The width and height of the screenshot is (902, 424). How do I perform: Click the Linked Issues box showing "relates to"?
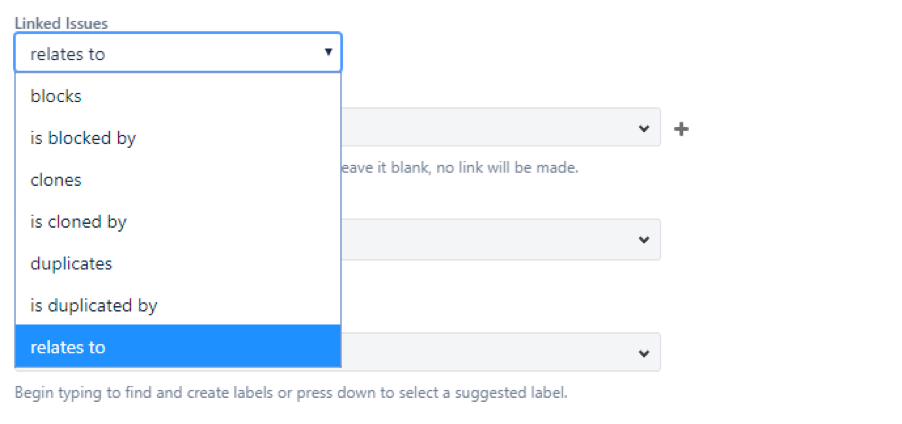(x=178, y=52)
